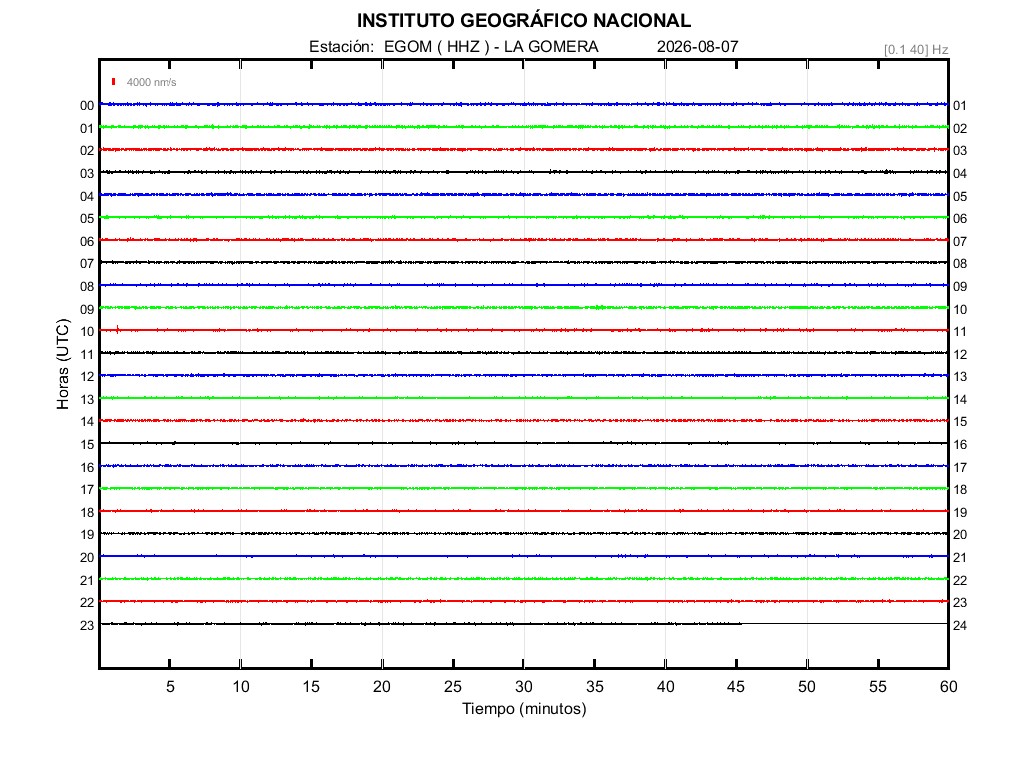Click the green 01 hour trace

524,127
